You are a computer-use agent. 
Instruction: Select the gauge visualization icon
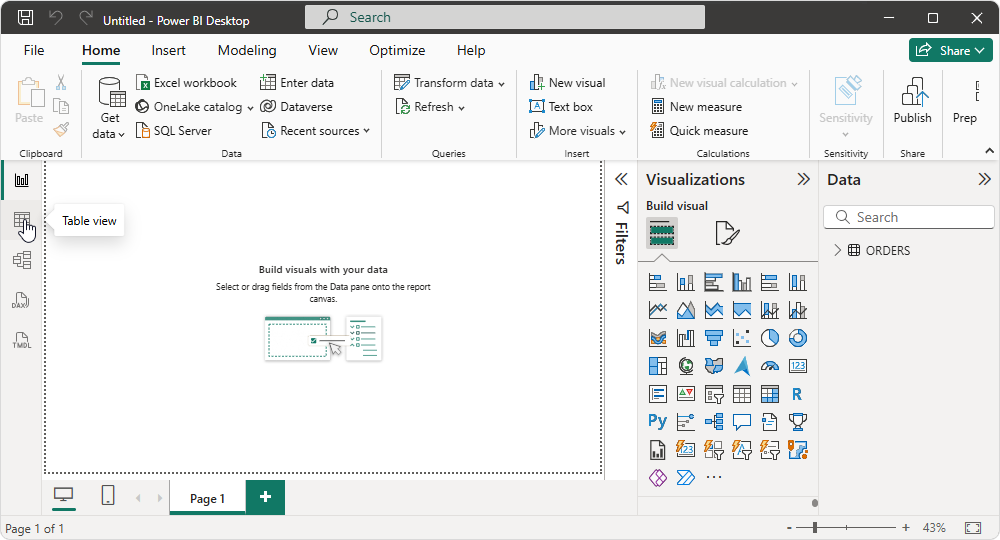[770, 366]
